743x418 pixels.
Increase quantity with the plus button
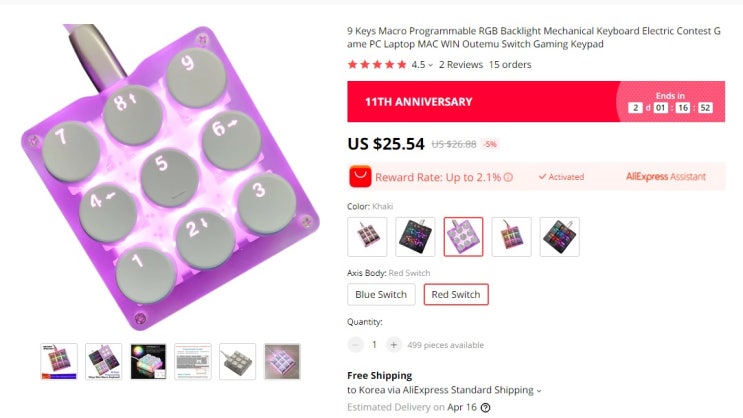(393, 345)
